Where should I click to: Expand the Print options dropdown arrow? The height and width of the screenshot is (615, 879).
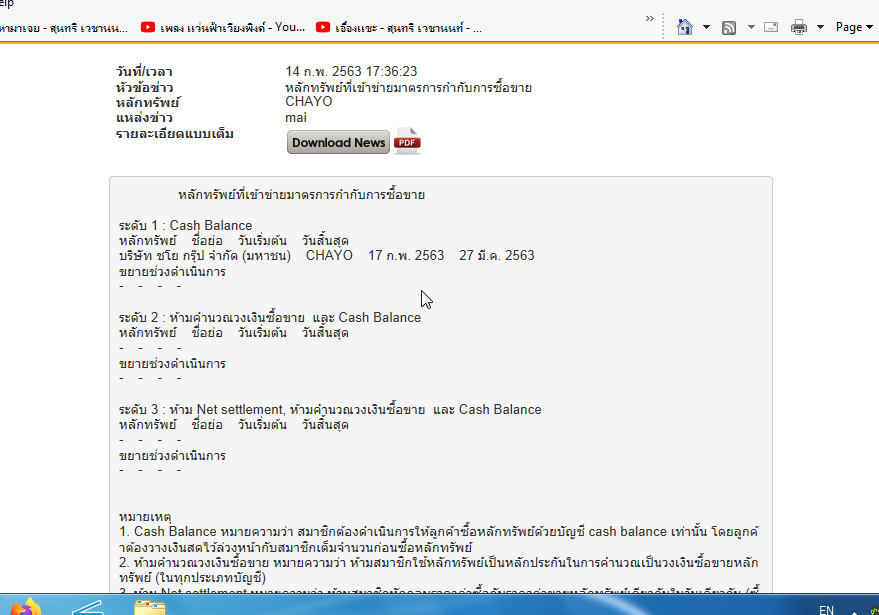820,27
